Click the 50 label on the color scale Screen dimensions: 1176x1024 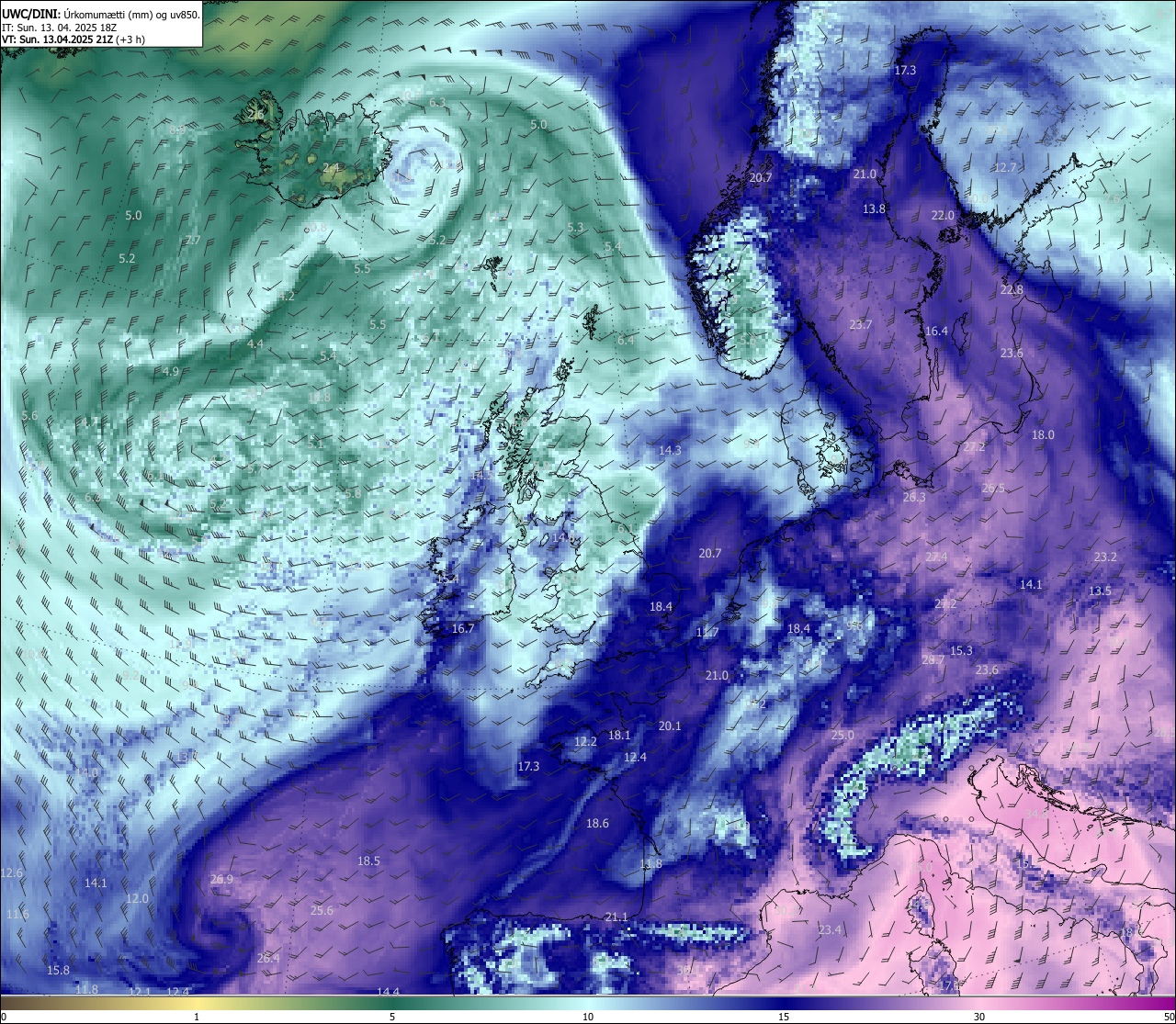1168,1017
